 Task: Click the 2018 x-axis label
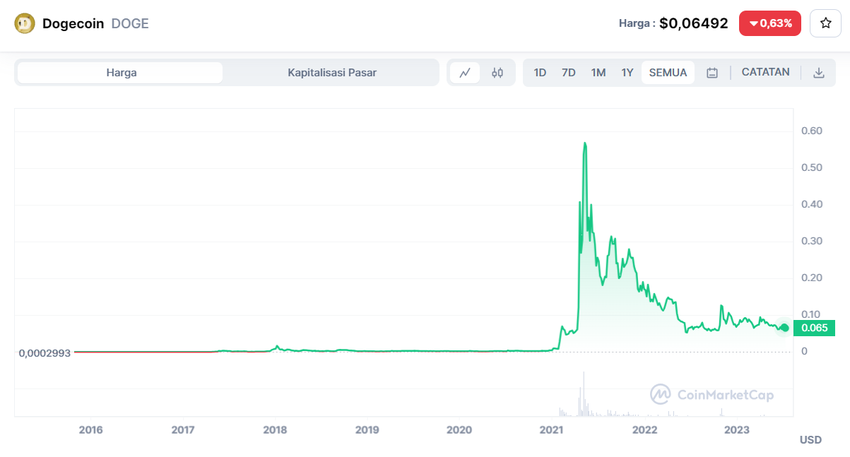(275, 430)
